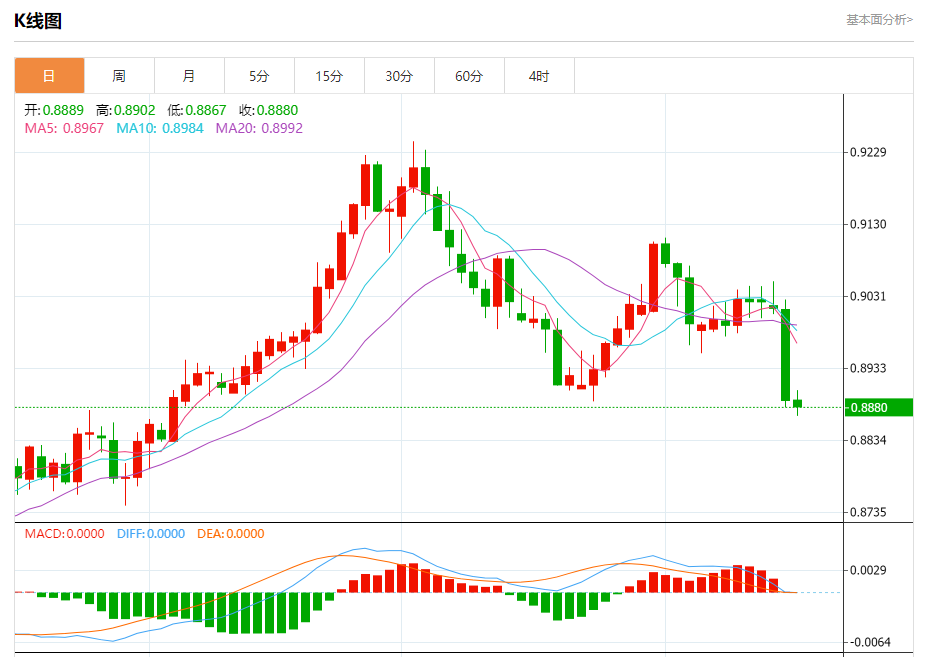Switch to the 月 monthly tab
The image size is (927, 657).
[x=189, y=76]
